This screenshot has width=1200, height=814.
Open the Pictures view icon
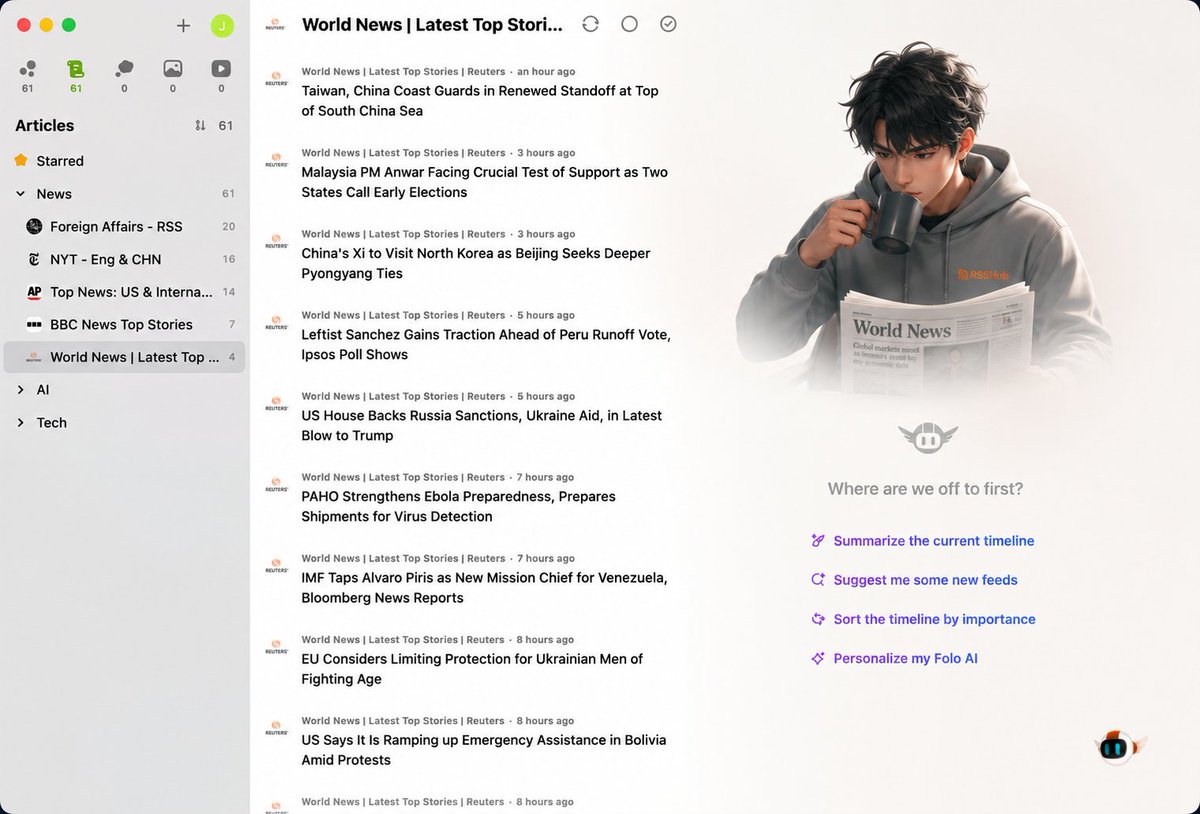[x=173, y=69]
